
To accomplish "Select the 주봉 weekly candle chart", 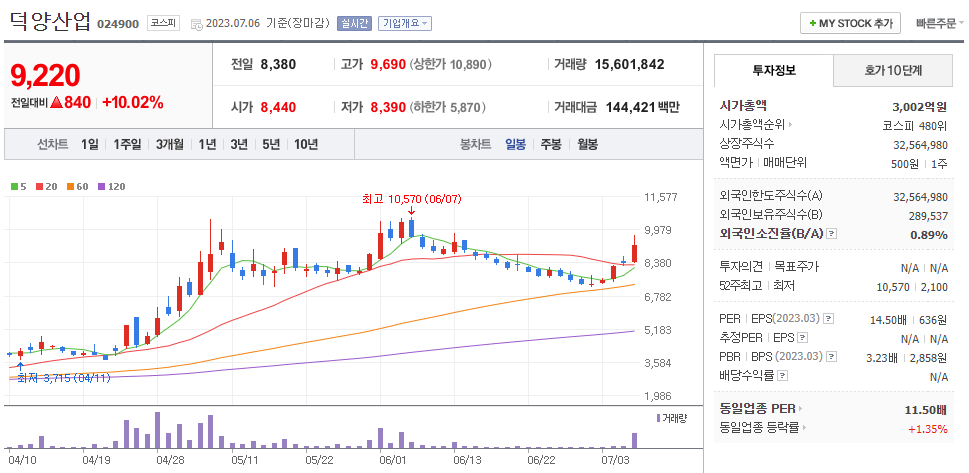I will coord(551,145).
